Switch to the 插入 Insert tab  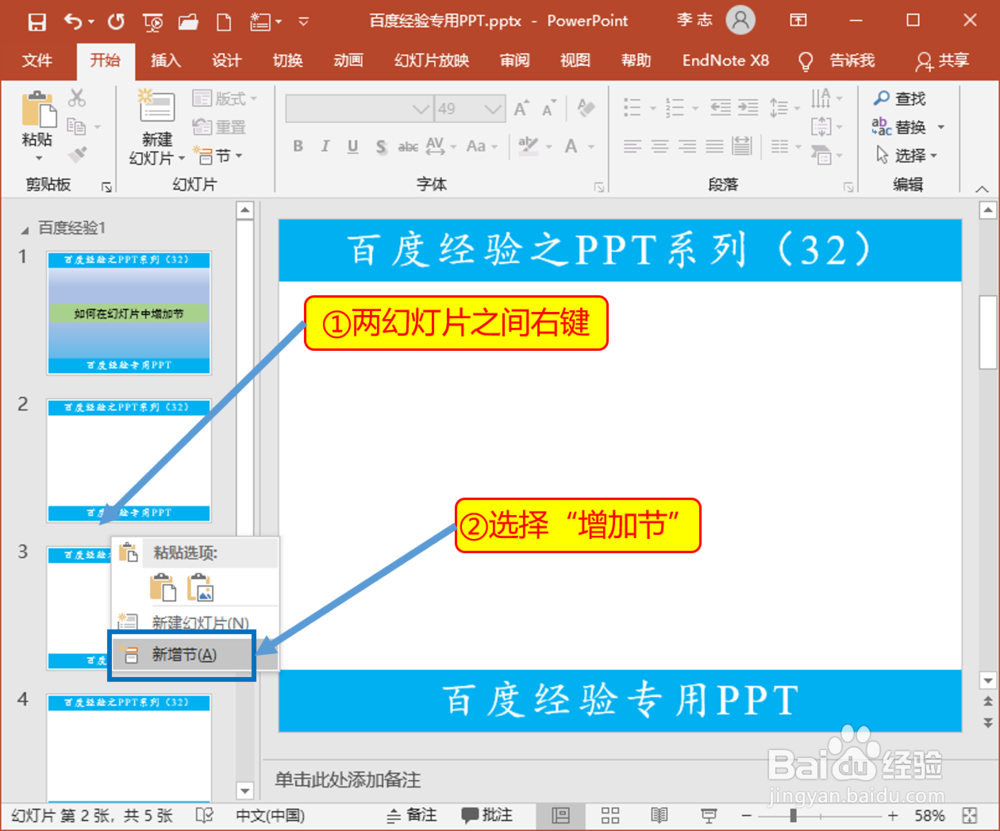(x=166, y=61)
